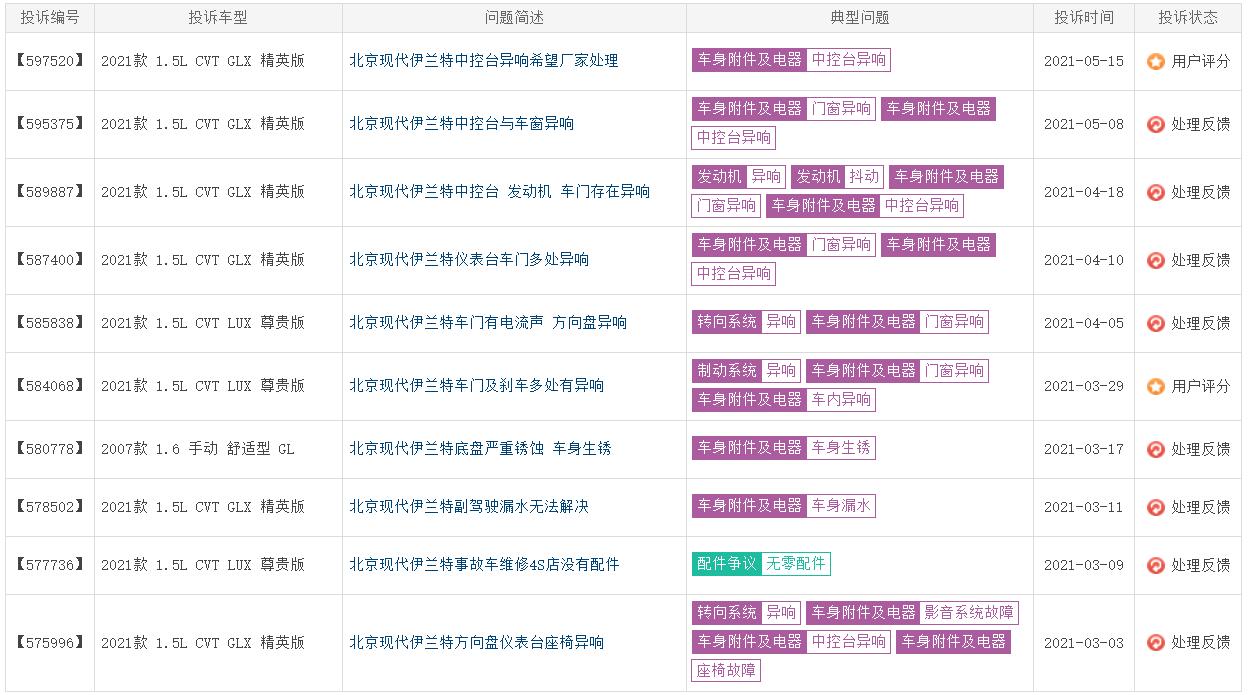Click complaint number 【577736】
This screenshot has height=695, width=1250.
coord(50,565)
